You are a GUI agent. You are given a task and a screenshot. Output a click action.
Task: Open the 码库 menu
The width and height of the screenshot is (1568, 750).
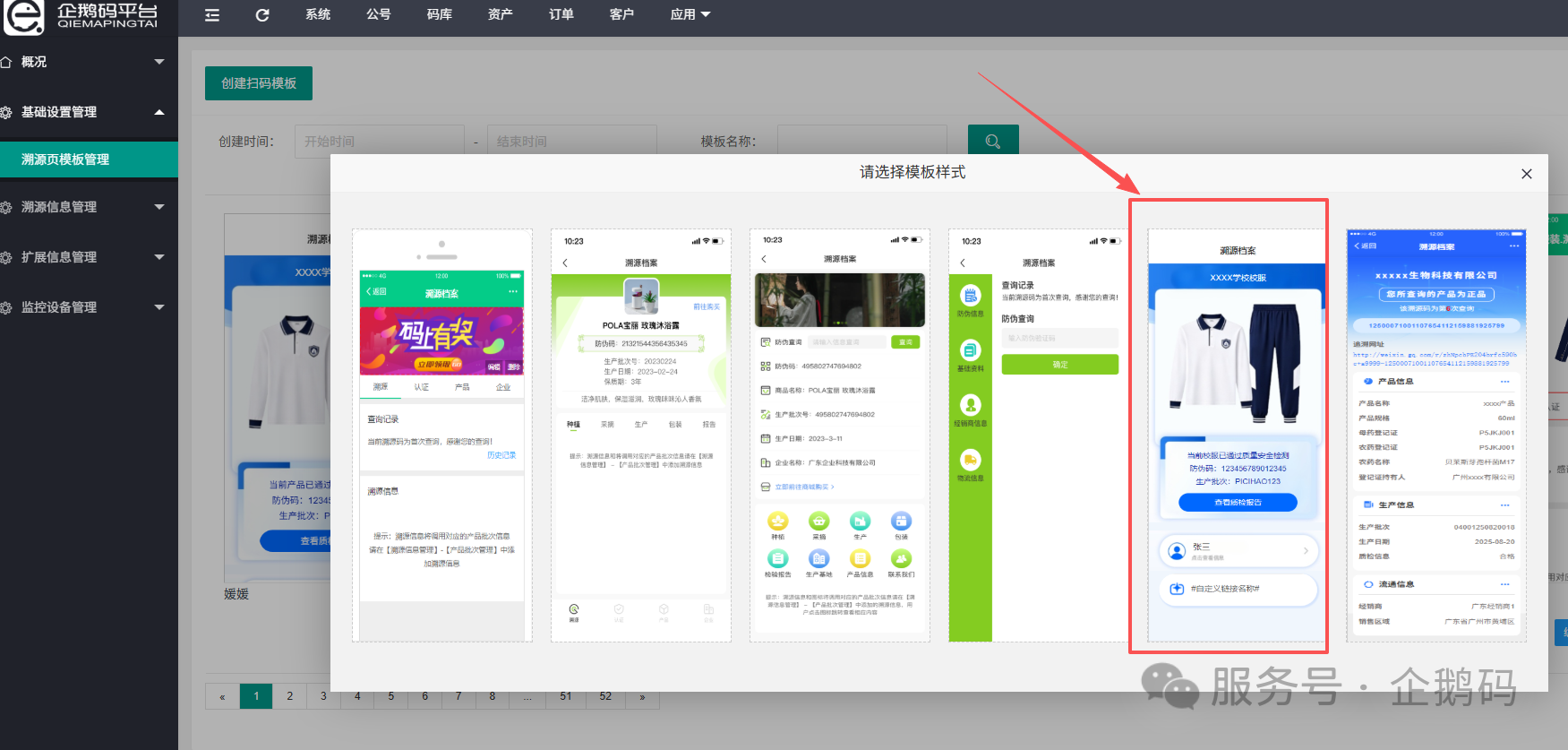pyautogui.click(x=440, y=14)
